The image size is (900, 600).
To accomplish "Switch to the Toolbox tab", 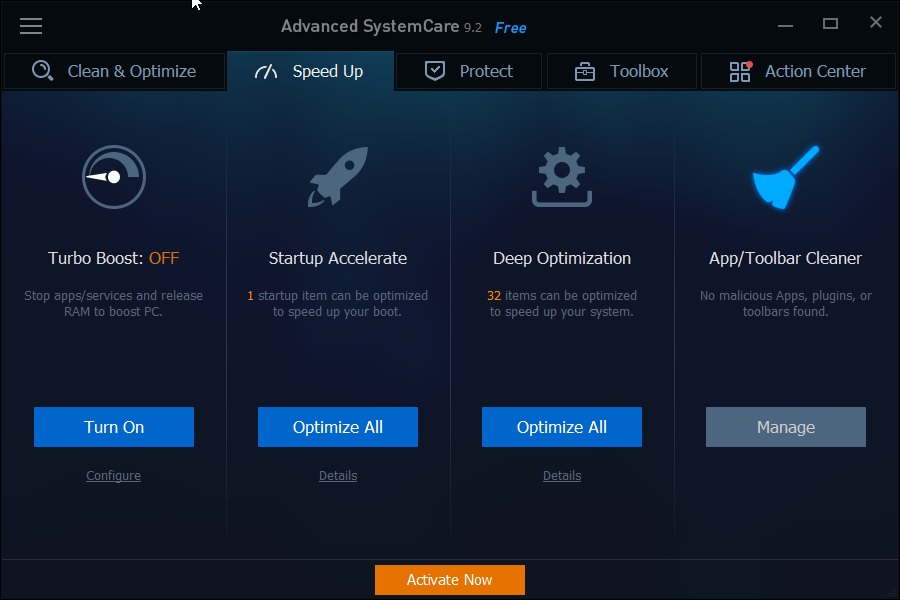I will point(621,71).
